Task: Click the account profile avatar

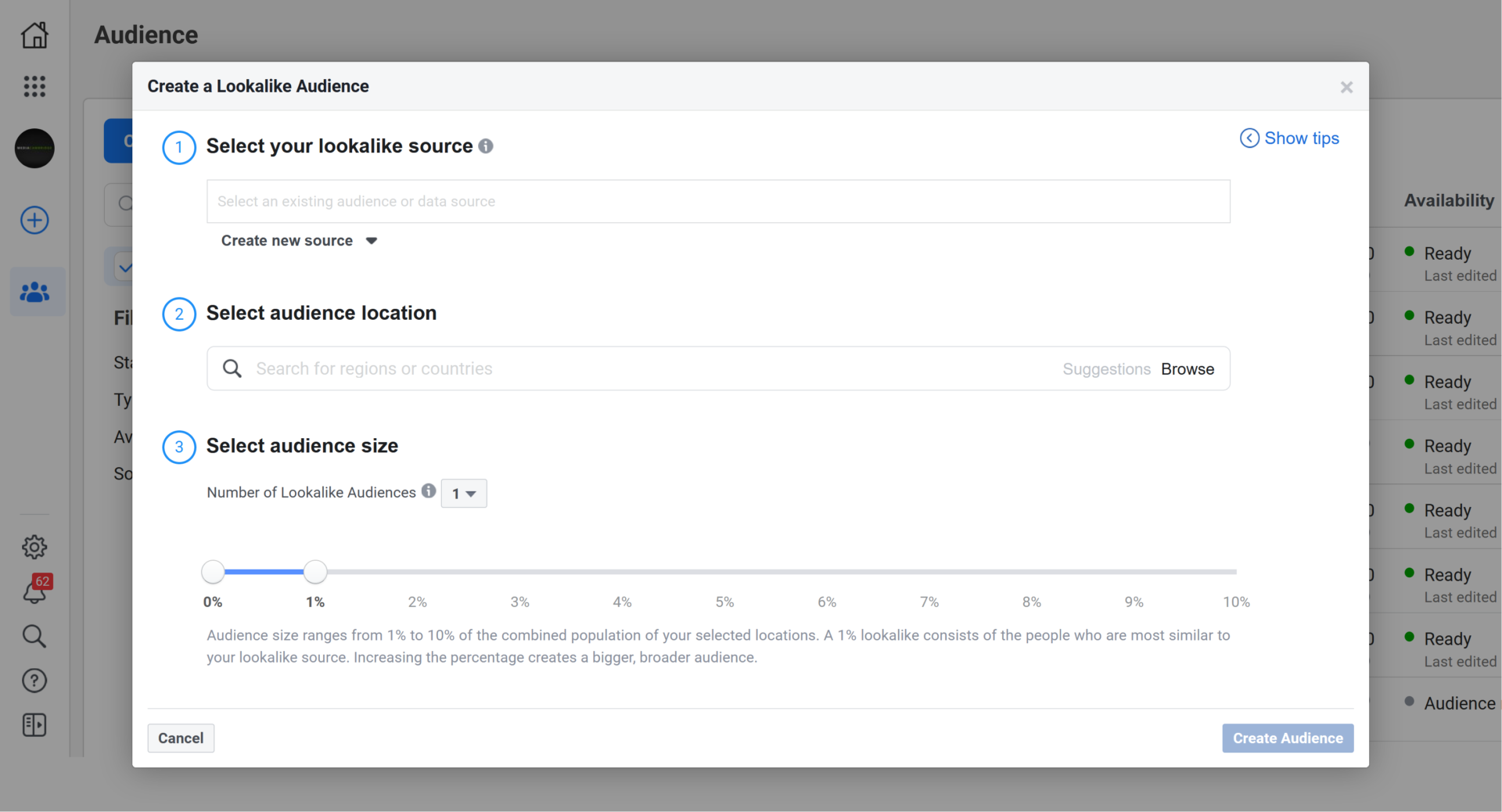Action: 34,149
